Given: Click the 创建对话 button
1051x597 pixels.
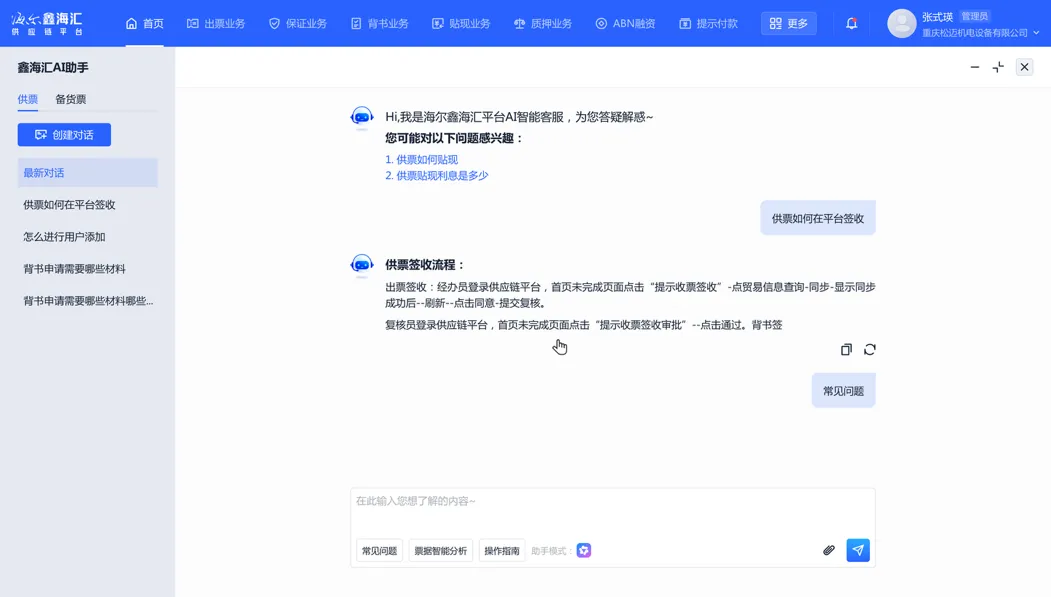Looking at the screenshot, I should point(64,135).
